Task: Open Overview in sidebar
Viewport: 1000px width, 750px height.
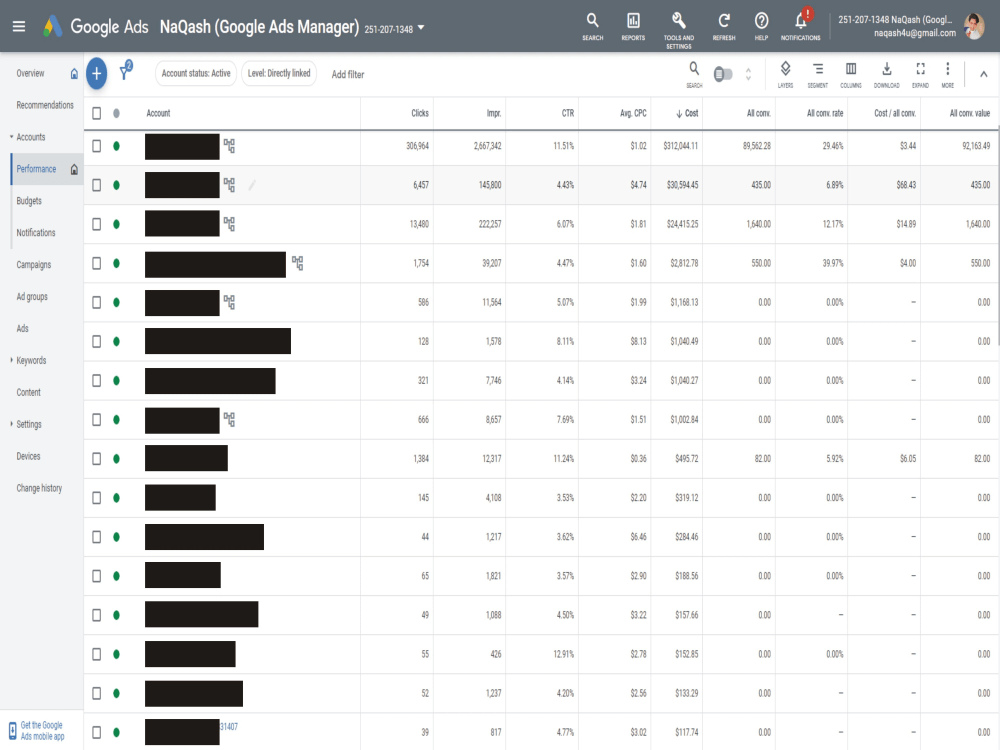Action: click(31, 73)
